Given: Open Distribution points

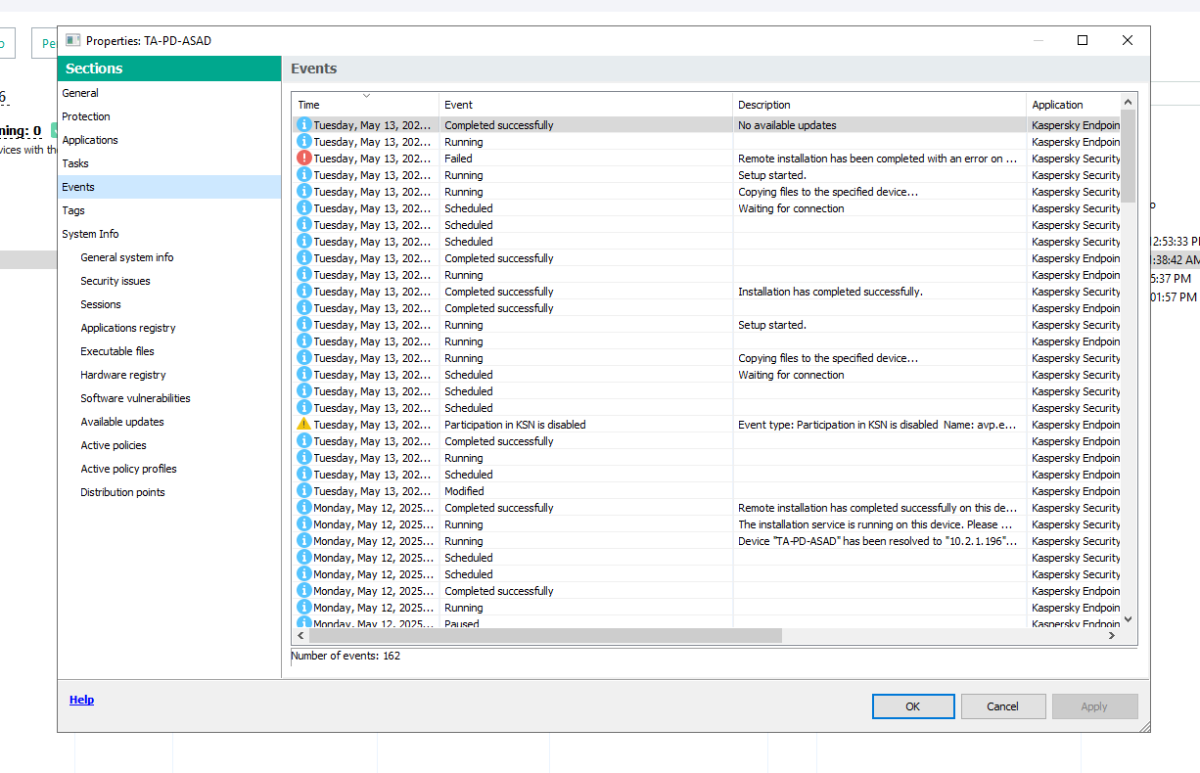Looking at the screenshot, I should pyautogui.click(x=123, y=492).
